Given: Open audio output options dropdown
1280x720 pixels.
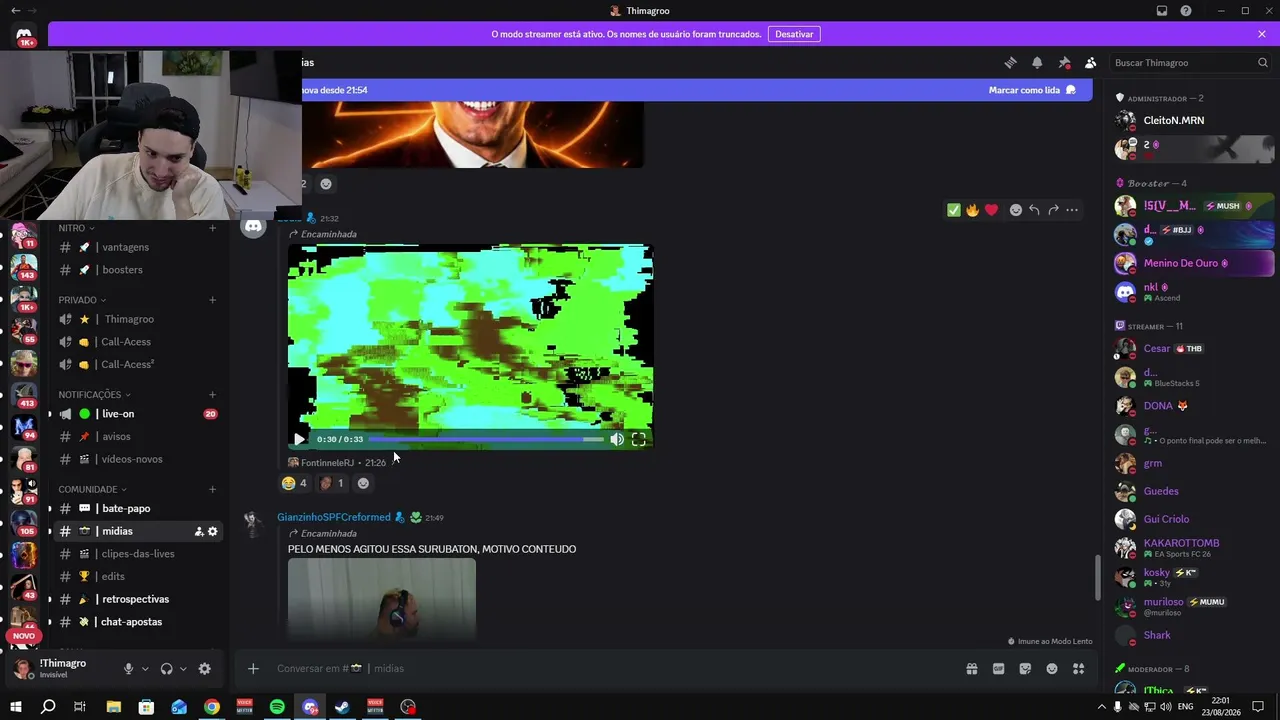Looking at the screenshot, I should (x=183, y=669).
